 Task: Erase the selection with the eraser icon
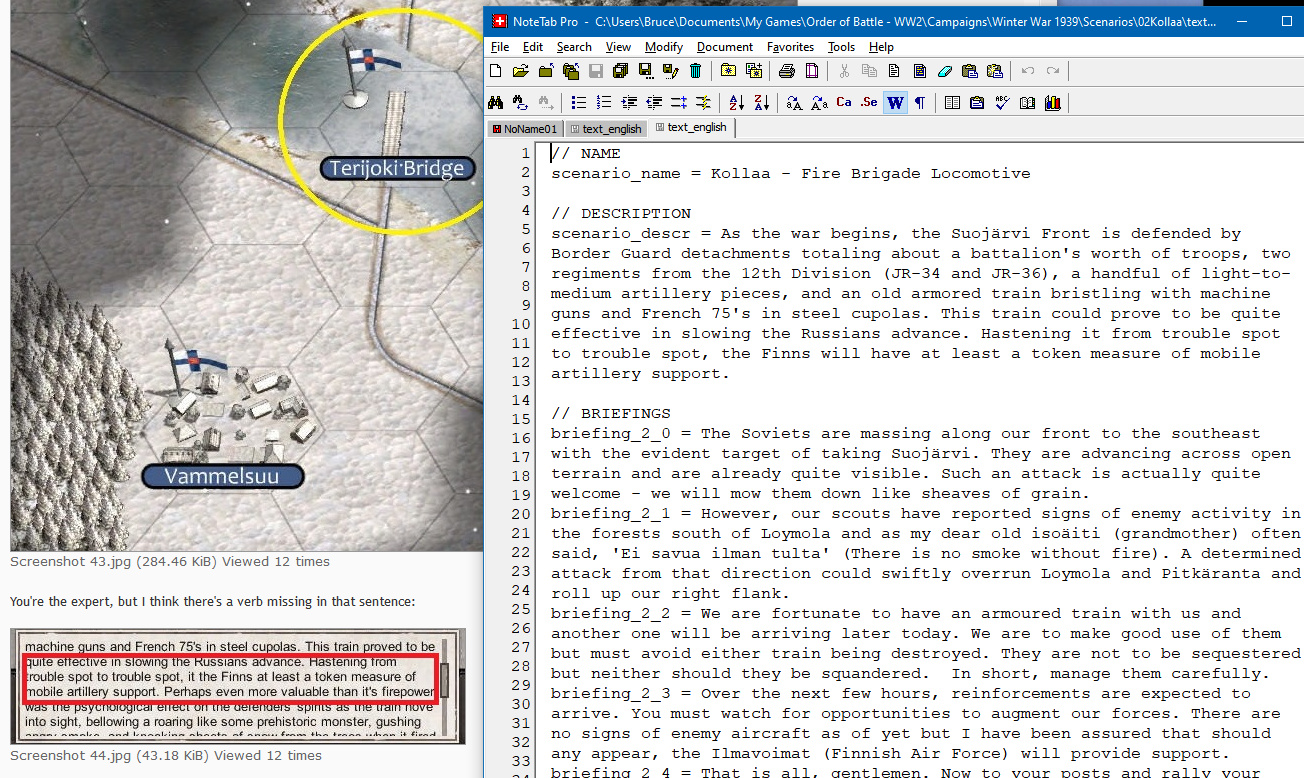click(945, 71)
